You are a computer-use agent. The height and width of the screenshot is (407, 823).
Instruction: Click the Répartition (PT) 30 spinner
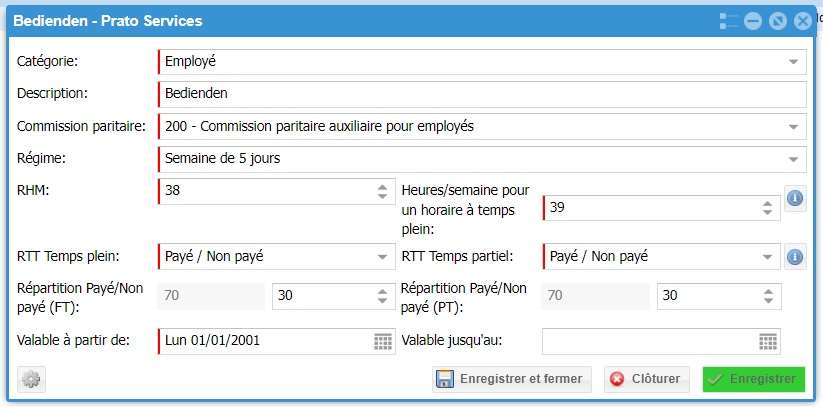coord(768,296)
